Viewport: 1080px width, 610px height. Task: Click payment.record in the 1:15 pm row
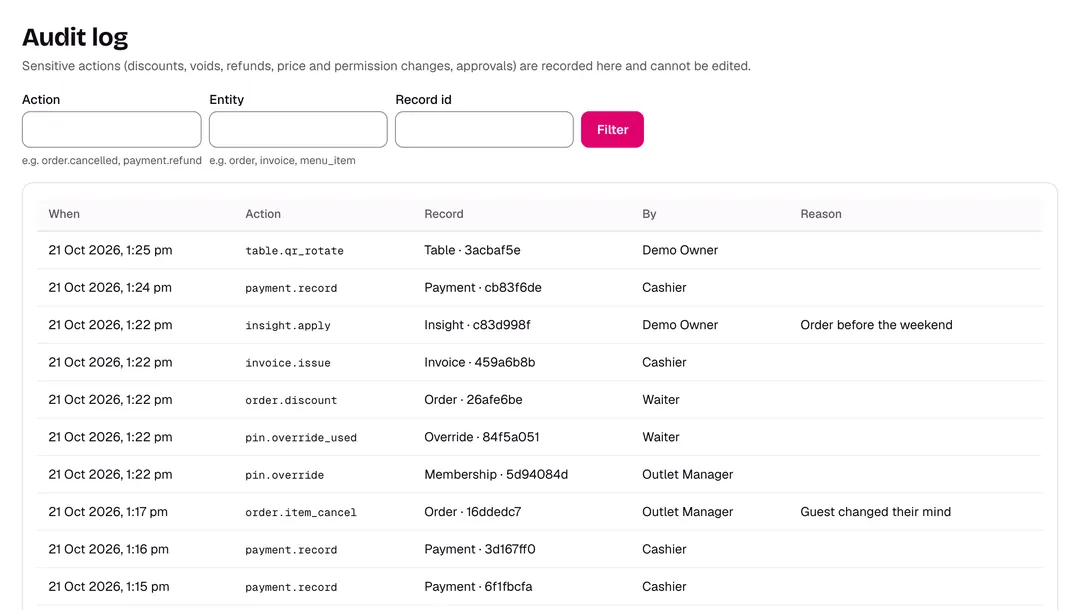(291, 587)
